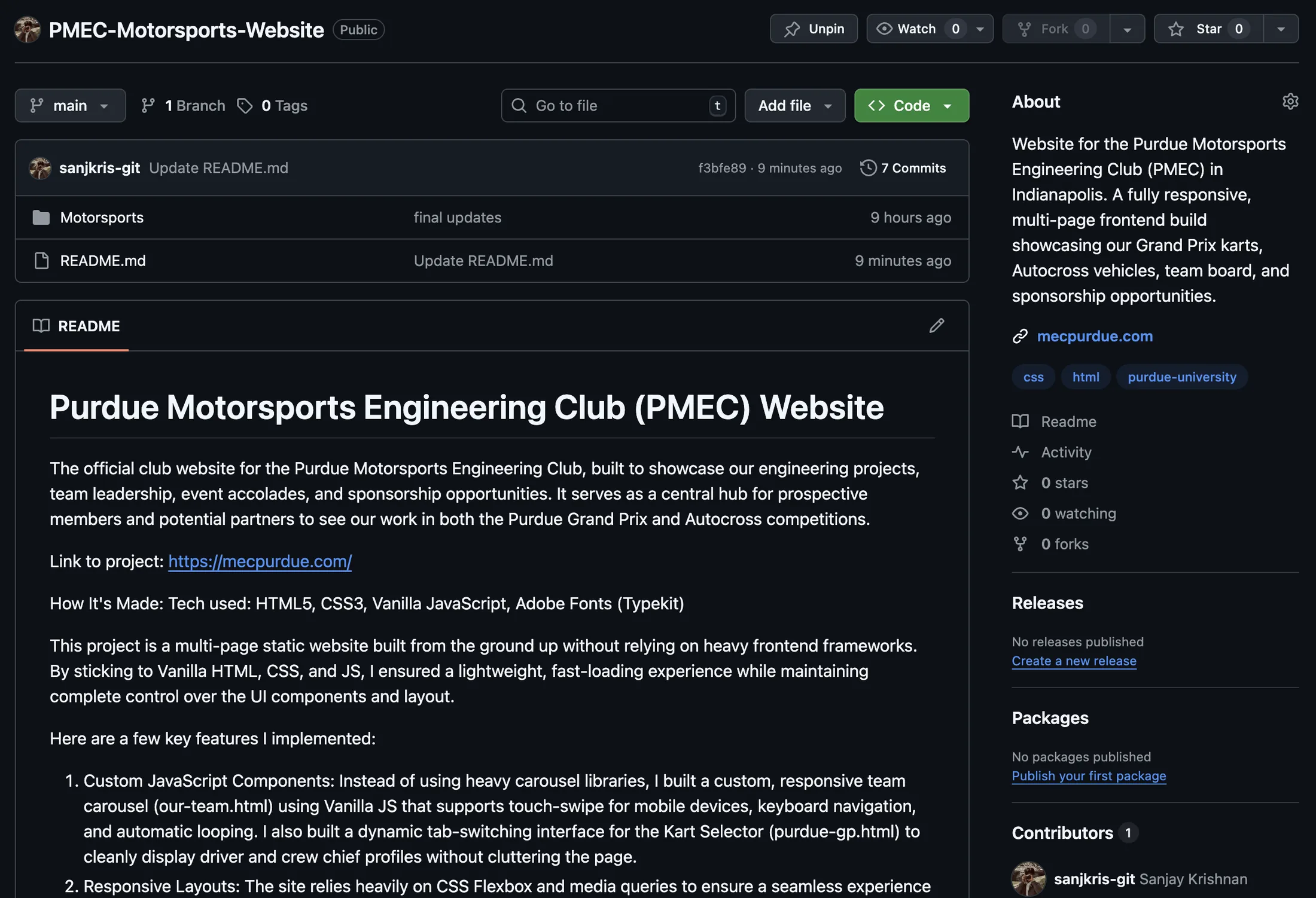This screenshot has width=1316, height=898.
Task: Follow the https://mecpurdue.com/ link in README
Action: [260, 561]
